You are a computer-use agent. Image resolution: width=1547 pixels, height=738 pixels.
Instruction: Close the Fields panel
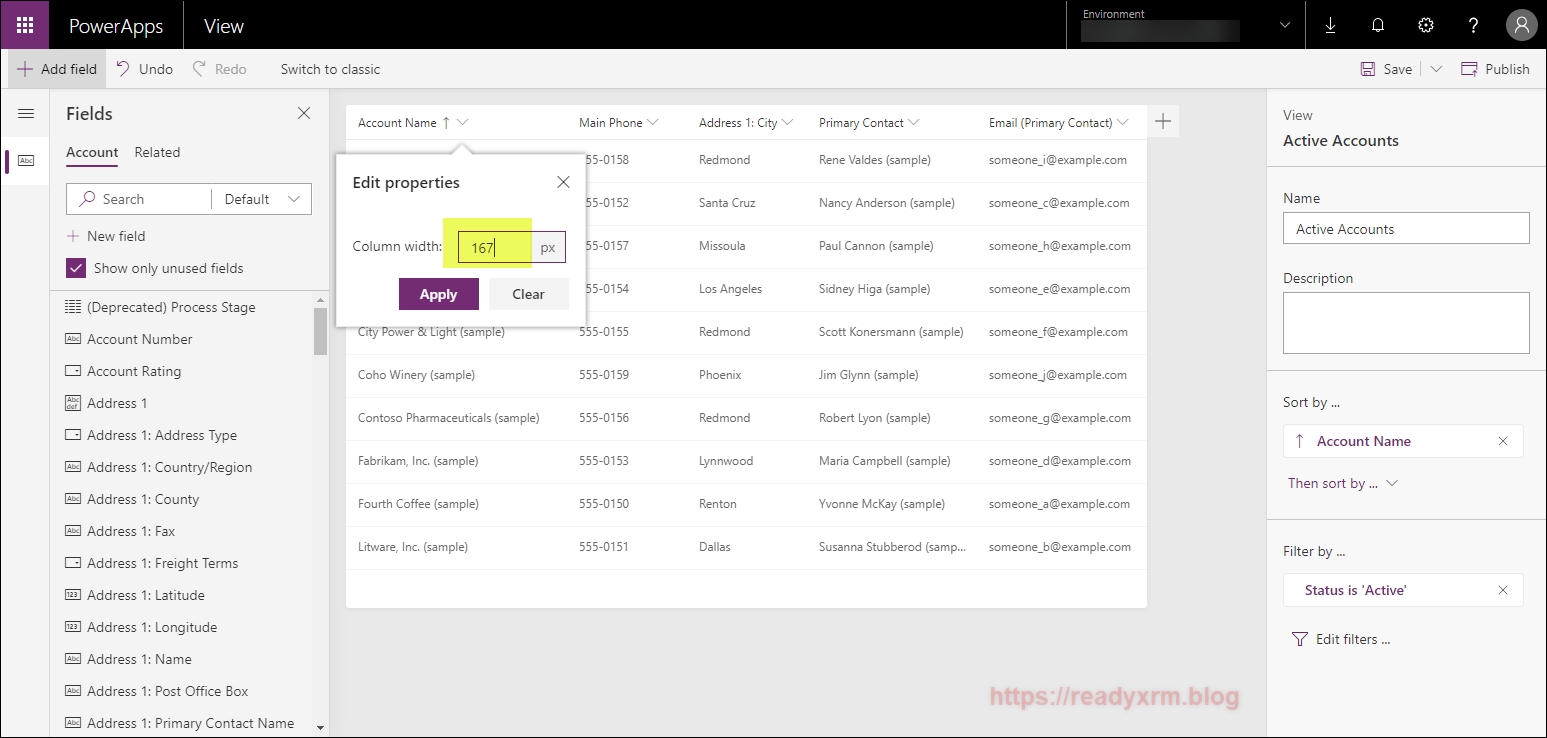click(x=304, y=114)
